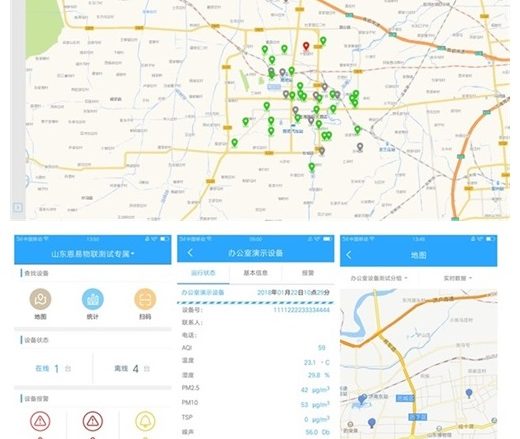The width and height of the screenshot is (520, 439).
Task: Open the blue 统计 statistics icon
Action: [93, 298]
